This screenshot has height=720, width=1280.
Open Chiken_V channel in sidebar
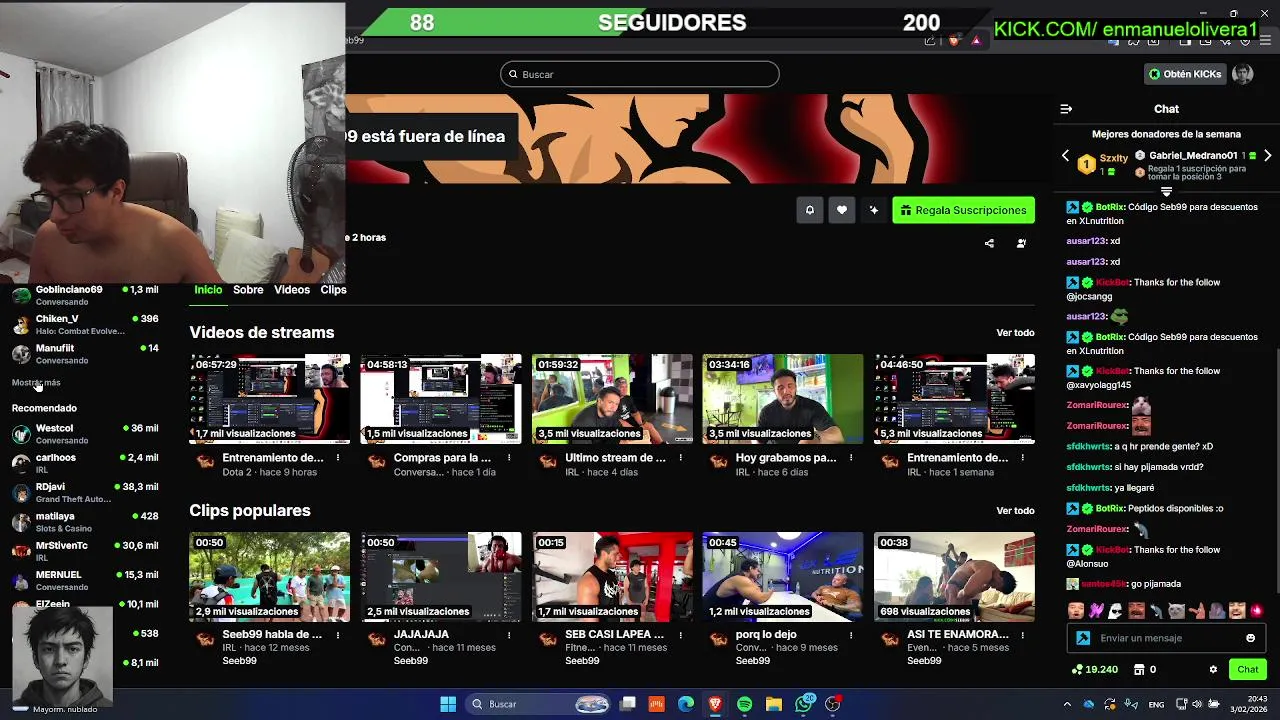pos(85,324)
